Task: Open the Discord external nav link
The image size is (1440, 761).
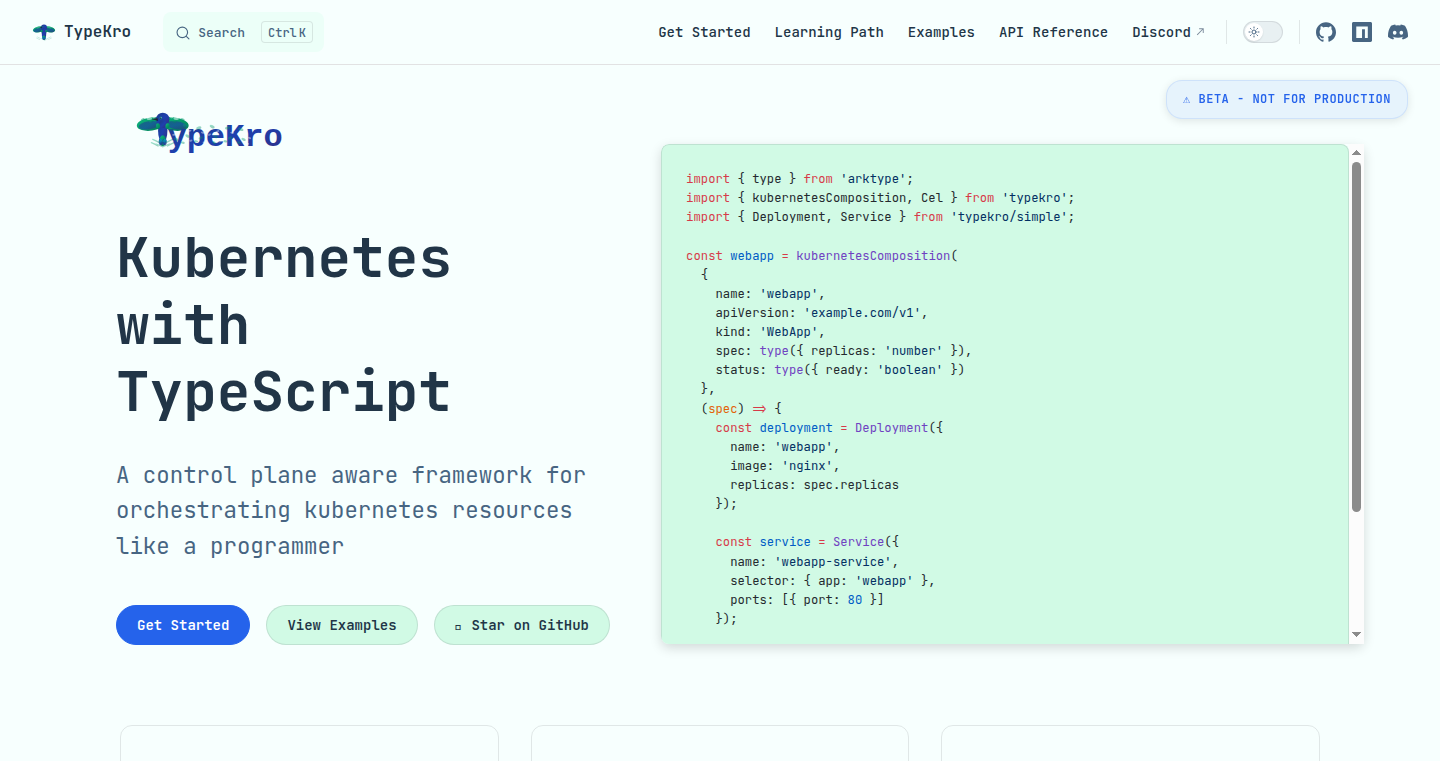Action: (1168, 32)
